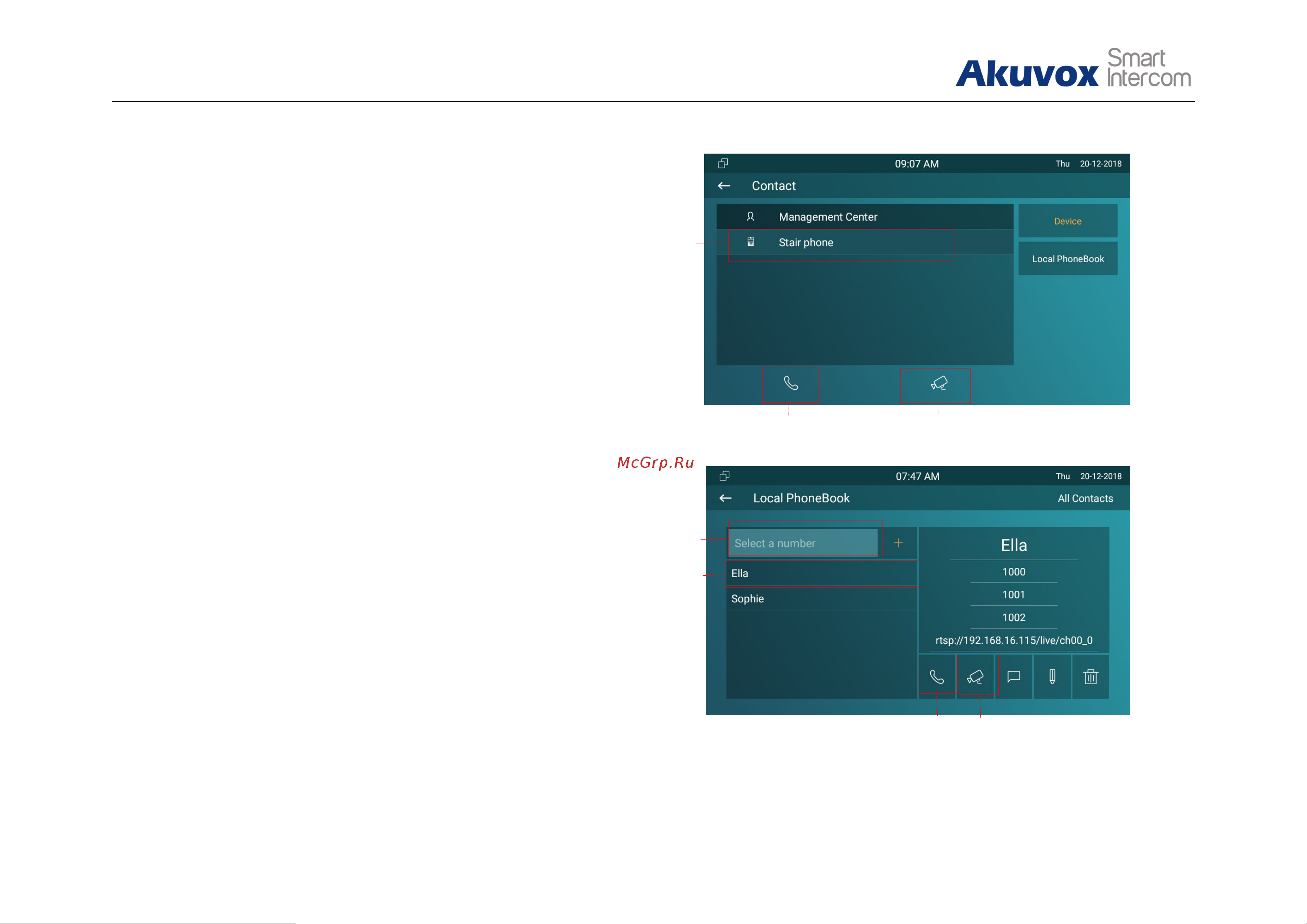The width and height of the screenshot is (1307, 924).
Task: Select Sophie in the contact list
Action: pos(821,599)
